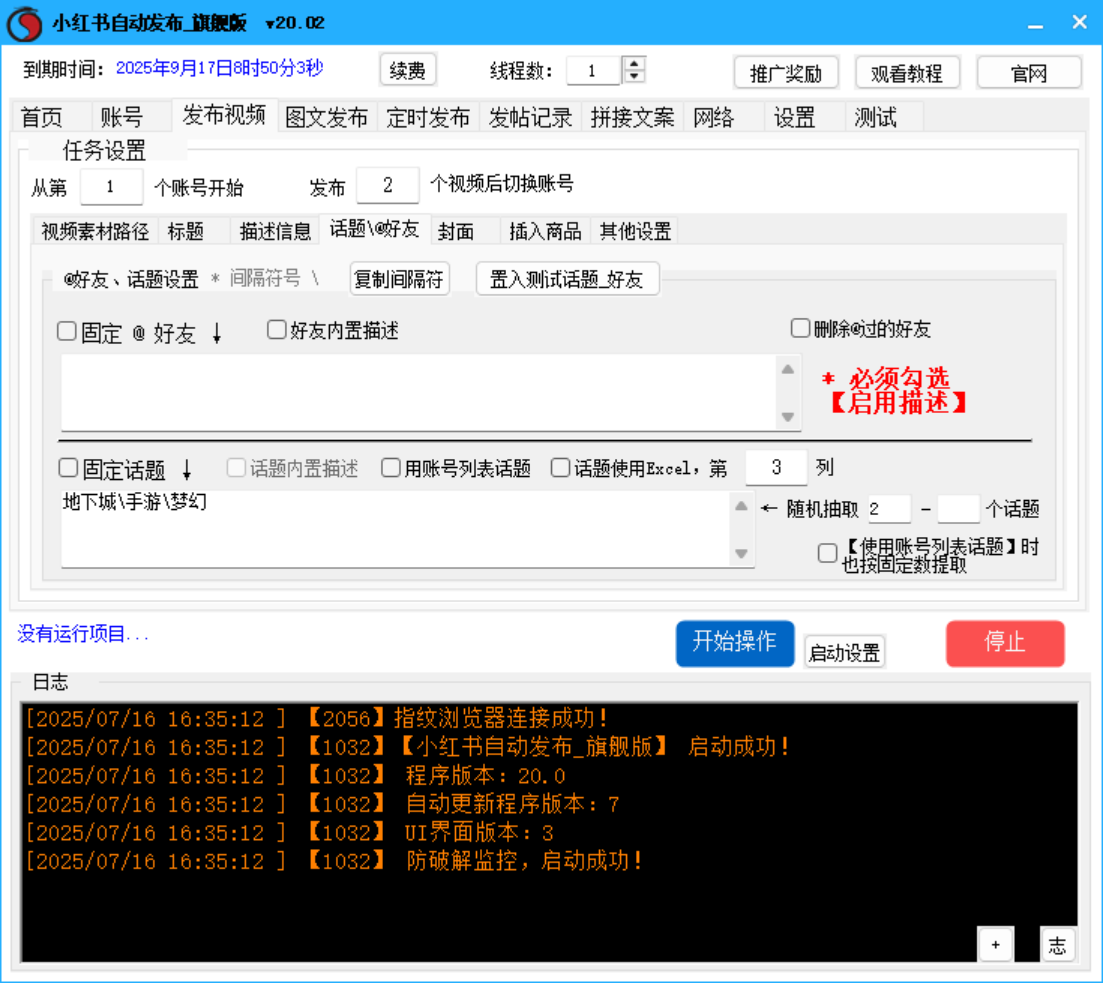Screen dimensions: 1103x983
Task: Click the 发布 video count field
Action: 388,185
